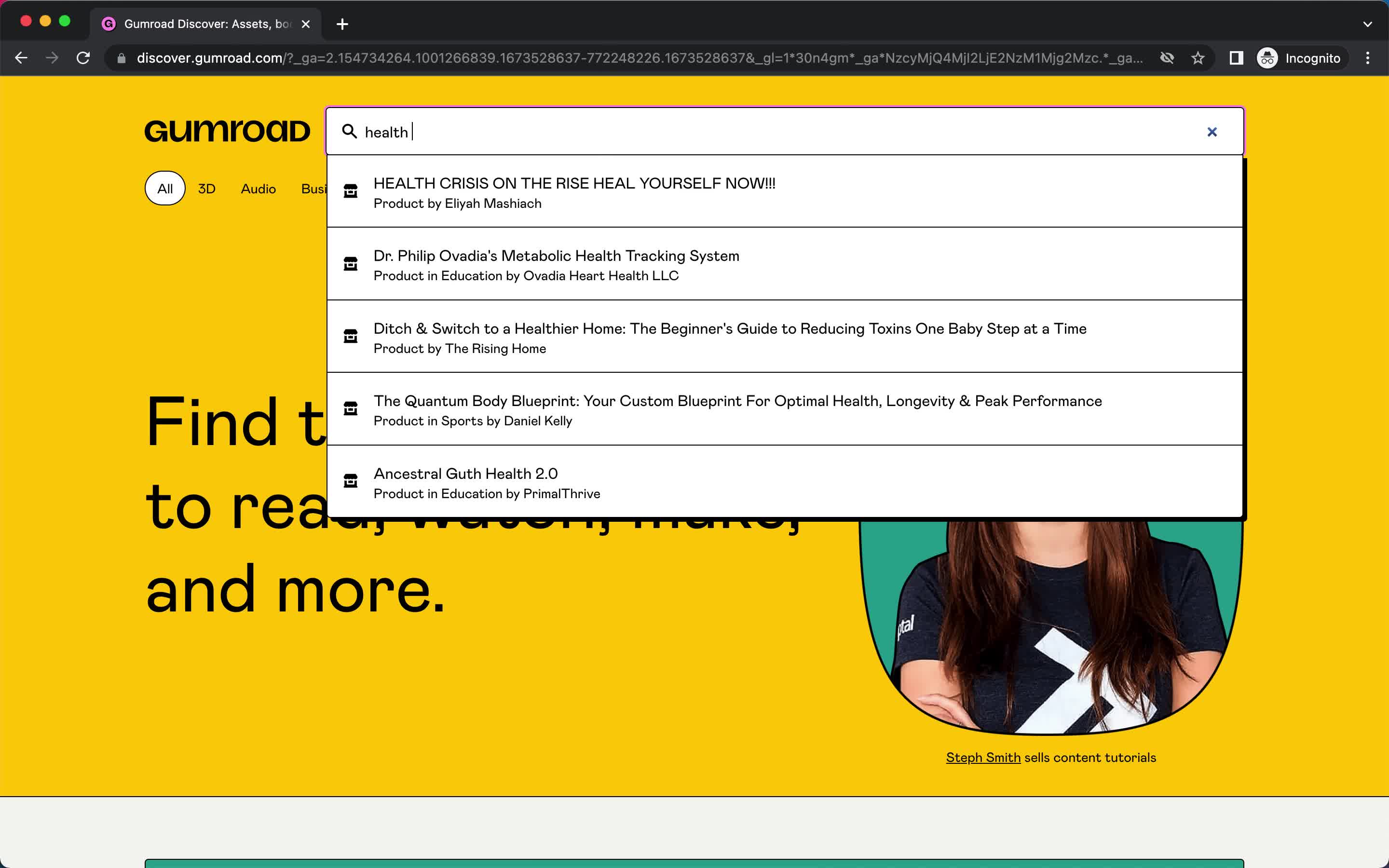Screen dimensions: 1389x868
Task: Click the search magnifier icon
Action: point(350,132)
